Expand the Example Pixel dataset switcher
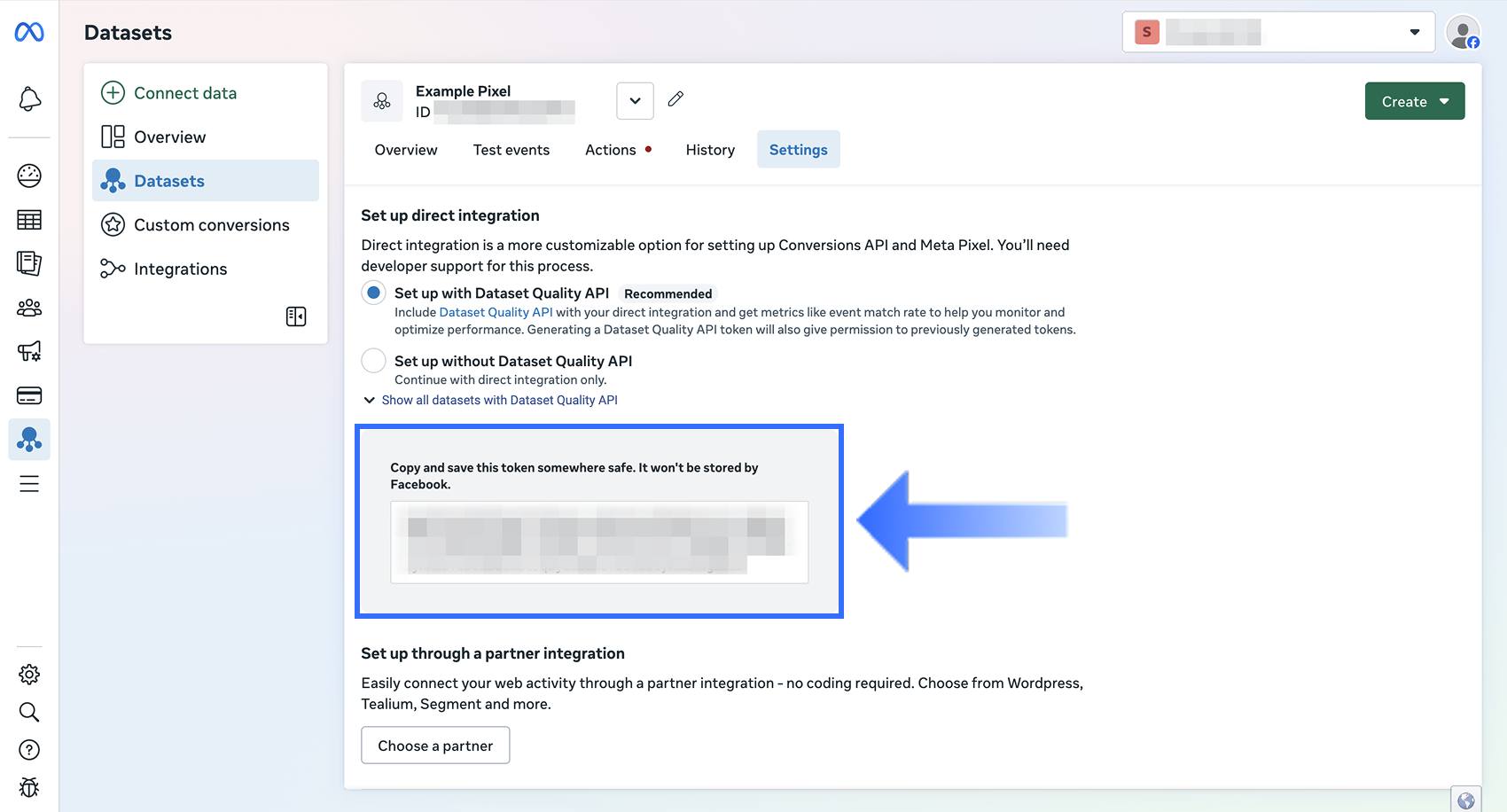The width and height of the screenshot is (1507, 812). [635, 101]
